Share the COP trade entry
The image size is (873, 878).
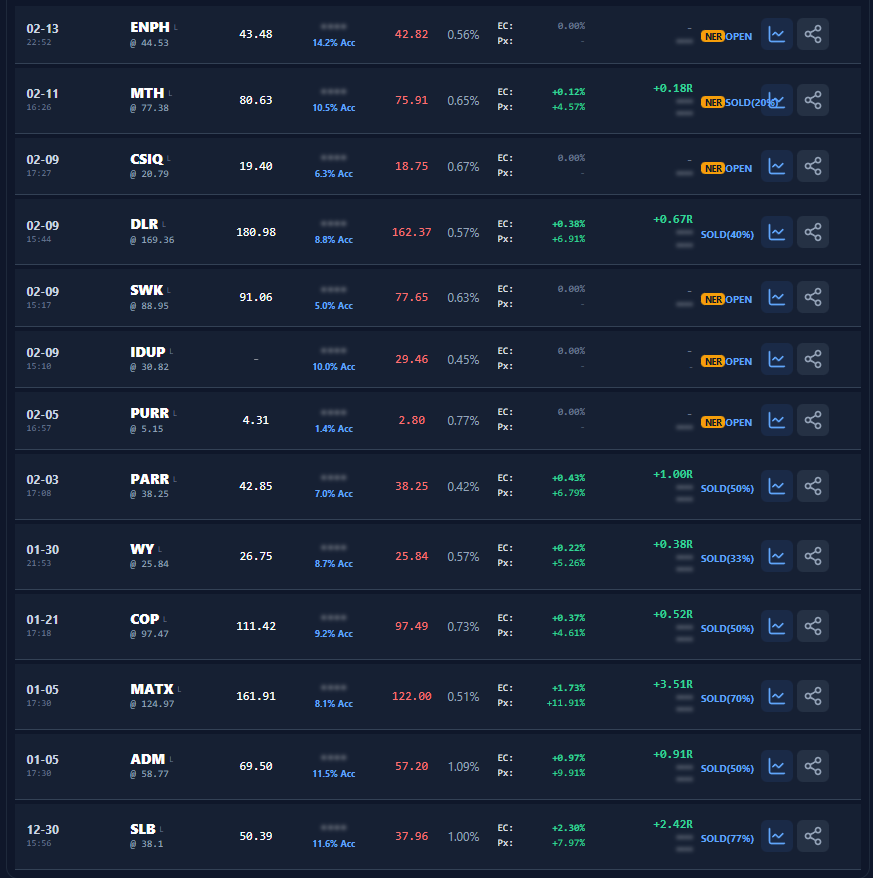pos(813,626)
